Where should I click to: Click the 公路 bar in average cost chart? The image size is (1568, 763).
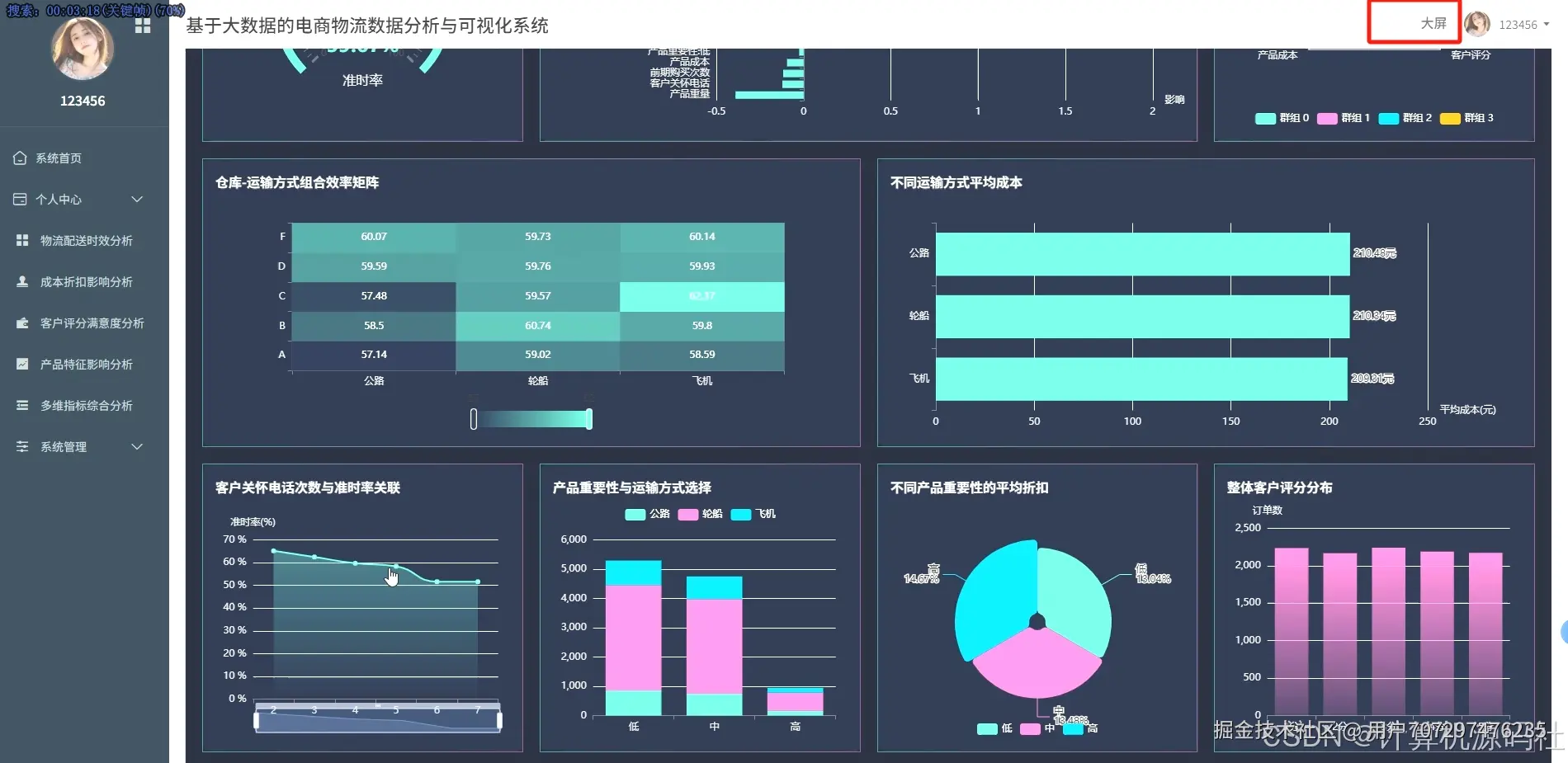point(1142,254)
